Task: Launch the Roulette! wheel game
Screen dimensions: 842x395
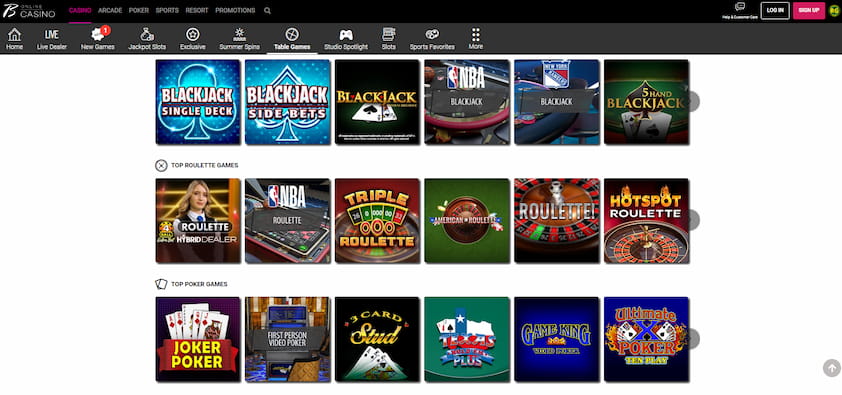Action: (556, 221)
